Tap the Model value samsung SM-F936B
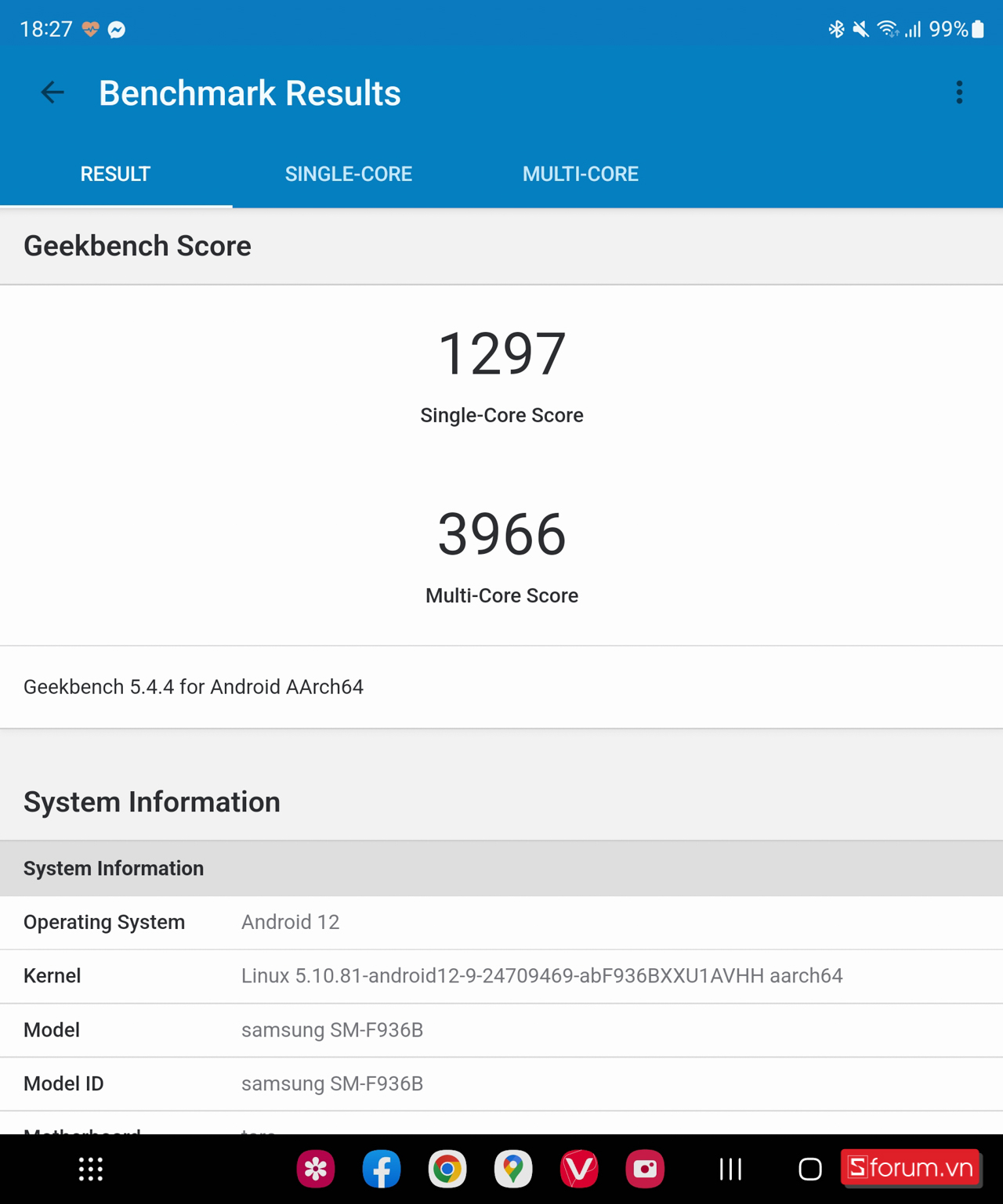The width and height of the screenshot is (1003, 1204). coord(332,1030)
